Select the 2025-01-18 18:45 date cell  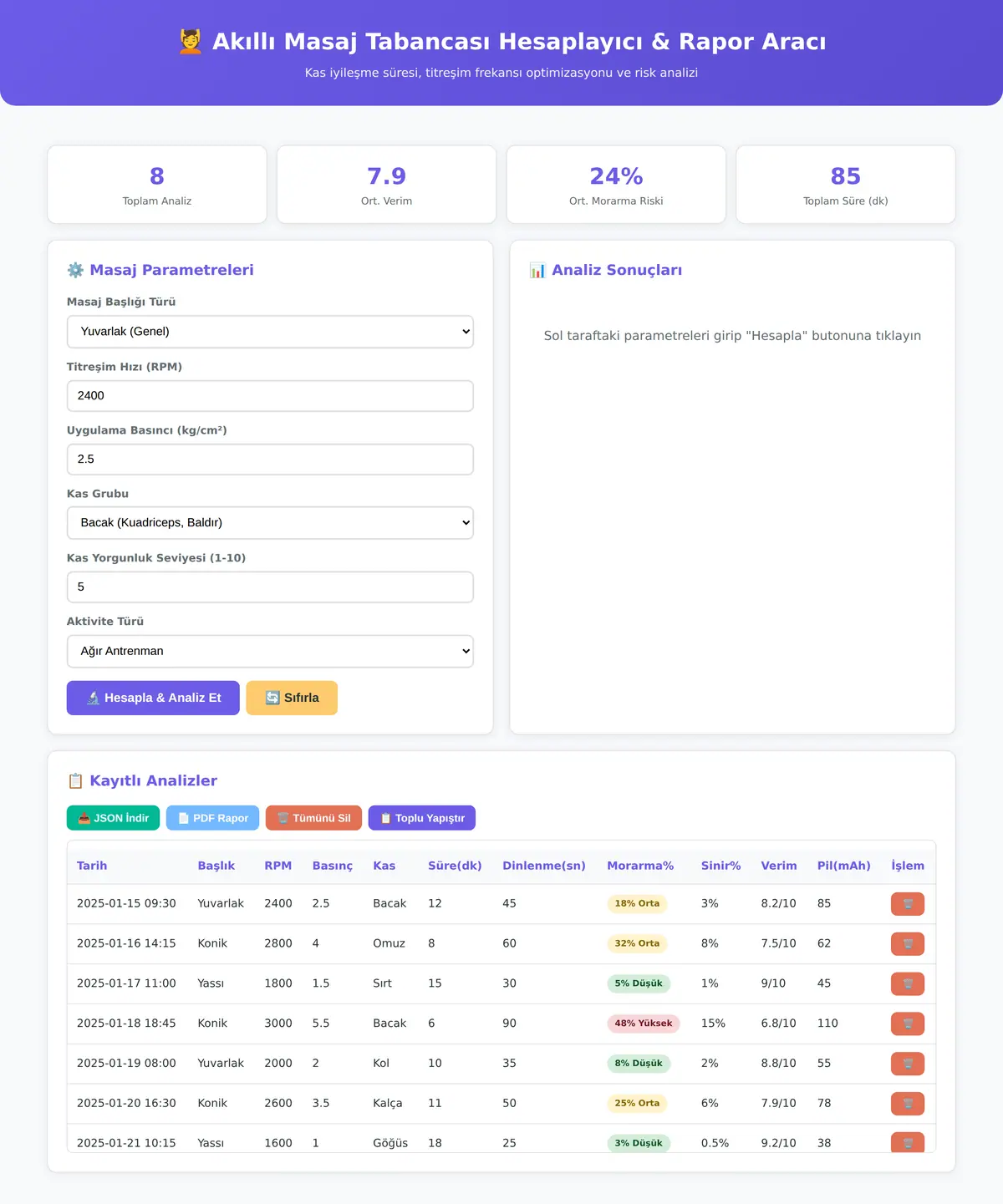(126, 1024)
